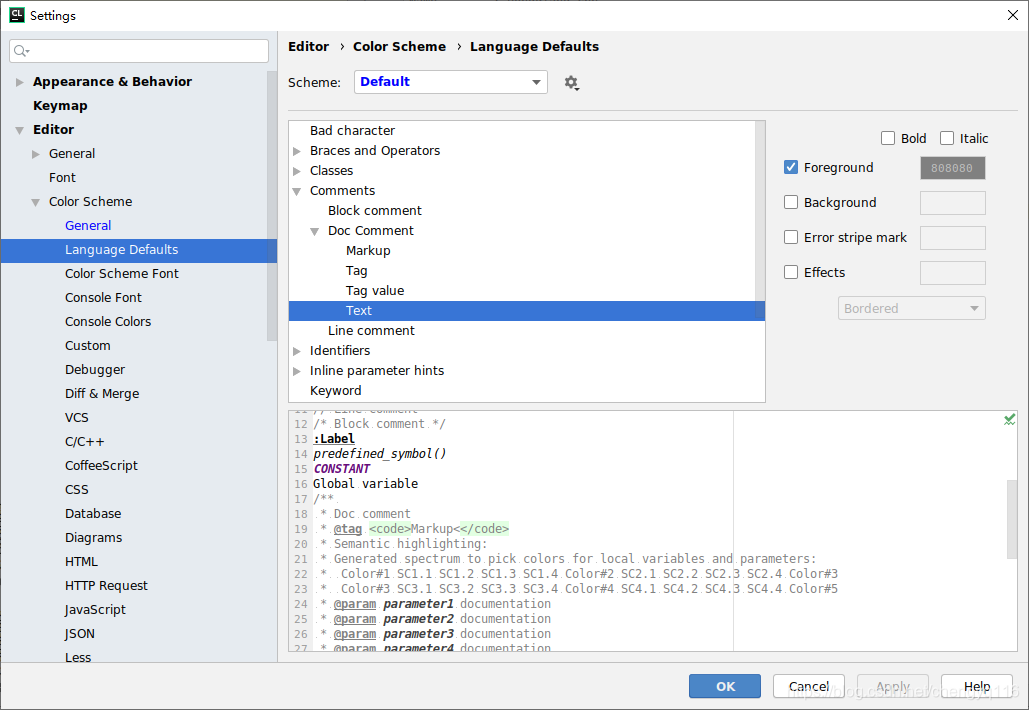Select VCS color settings

77,417
